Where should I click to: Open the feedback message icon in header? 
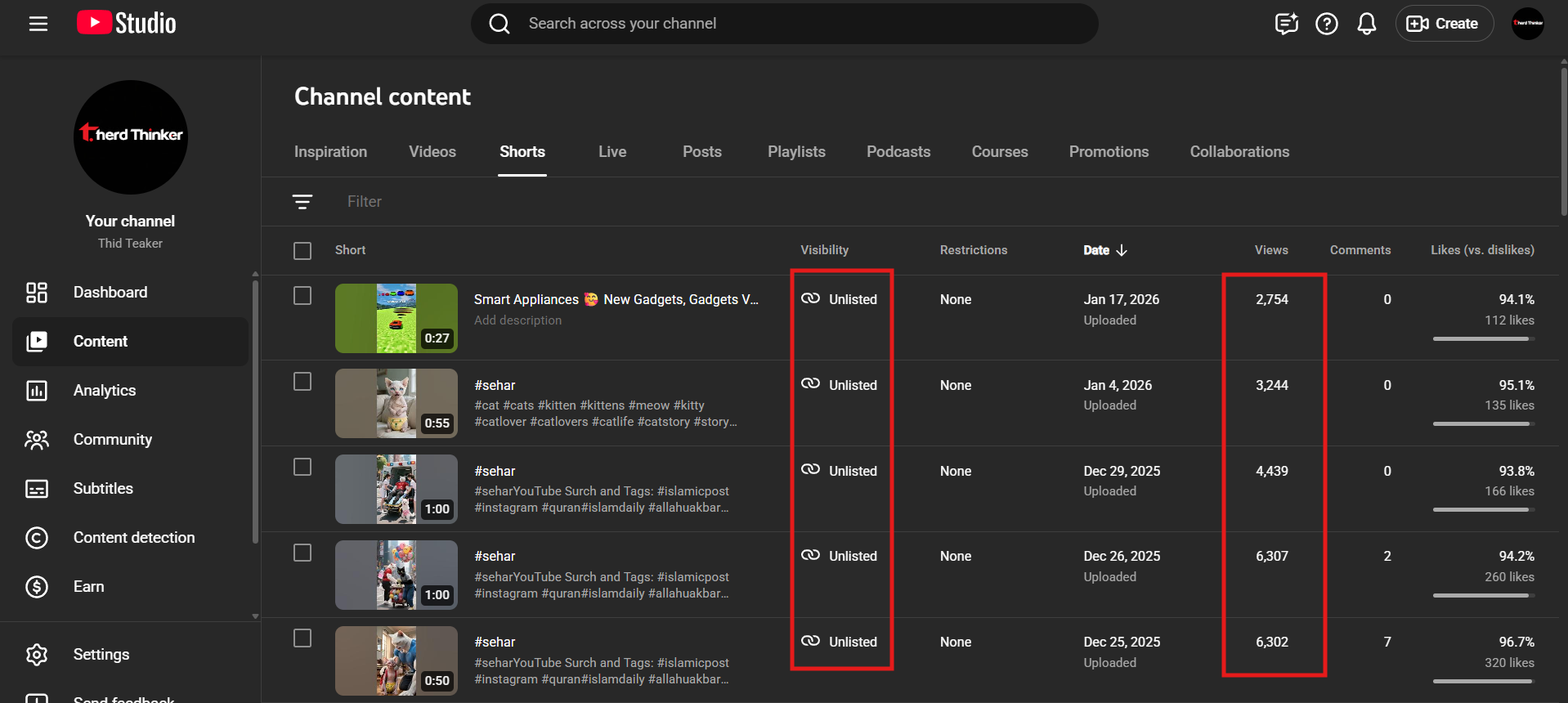tap(1286, 24)
